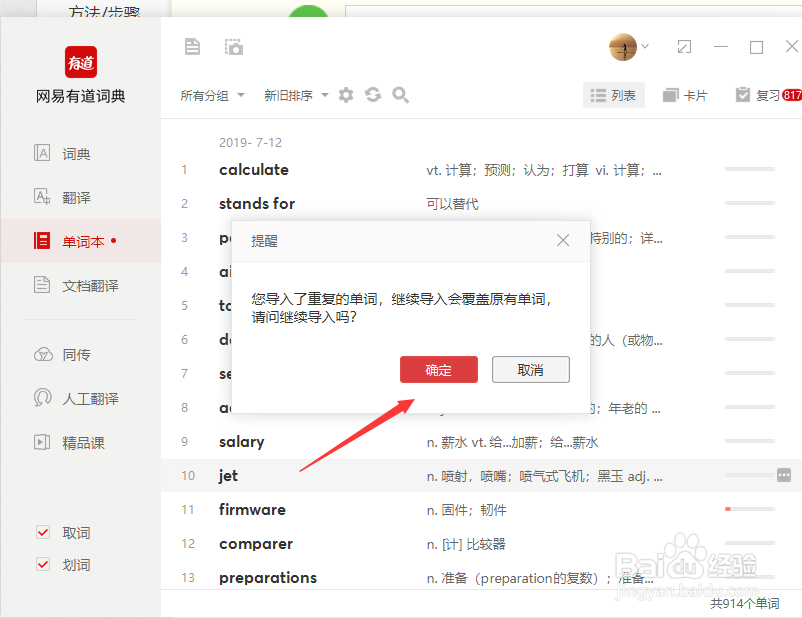Open wordbook settings via the gear icon
Image resolution: width=802 pixels, height=618 pixels.
point(345,94)
